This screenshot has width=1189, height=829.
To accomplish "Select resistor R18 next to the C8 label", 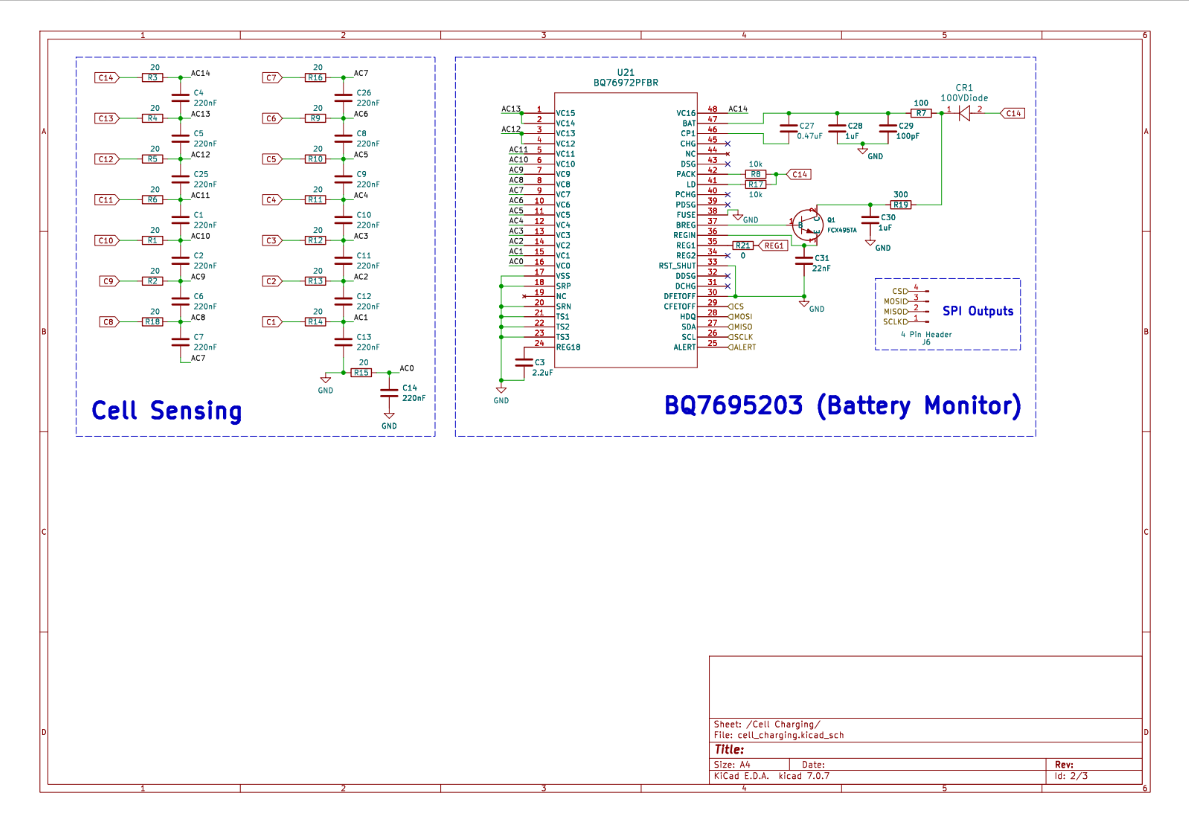I will (152, 322).
